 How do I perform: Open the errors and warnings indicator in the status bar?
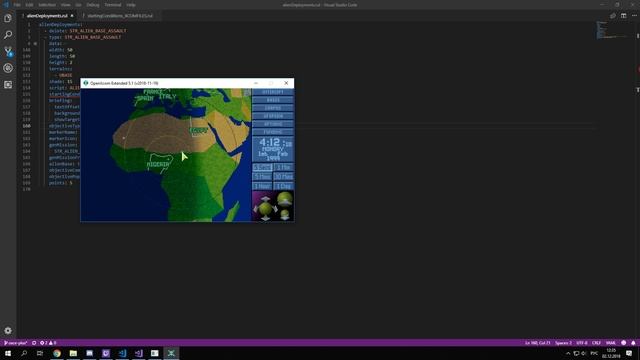pyautogui.click(x=48, y=343)
